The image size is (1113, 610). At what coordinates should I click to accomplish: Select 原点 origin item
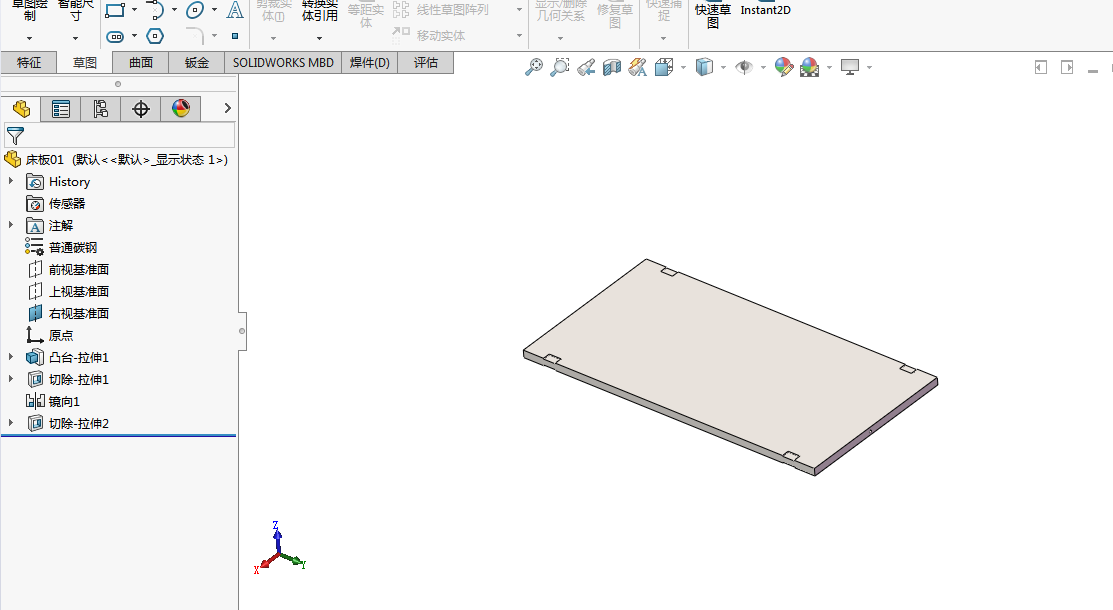pos(50,335)
